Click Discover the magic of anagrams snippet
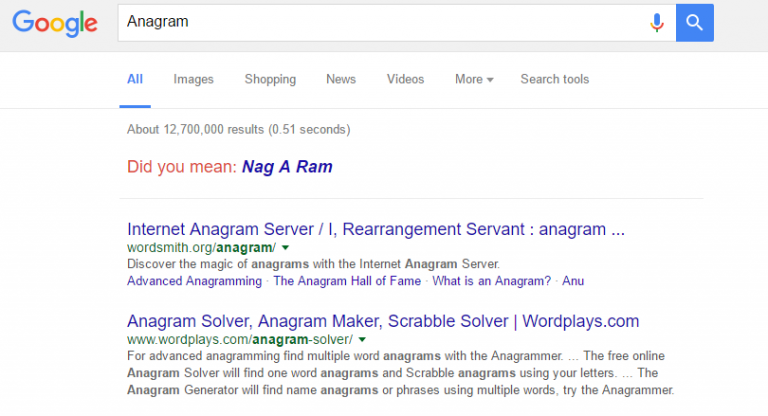Screen dimensions: 768x416 313,264
